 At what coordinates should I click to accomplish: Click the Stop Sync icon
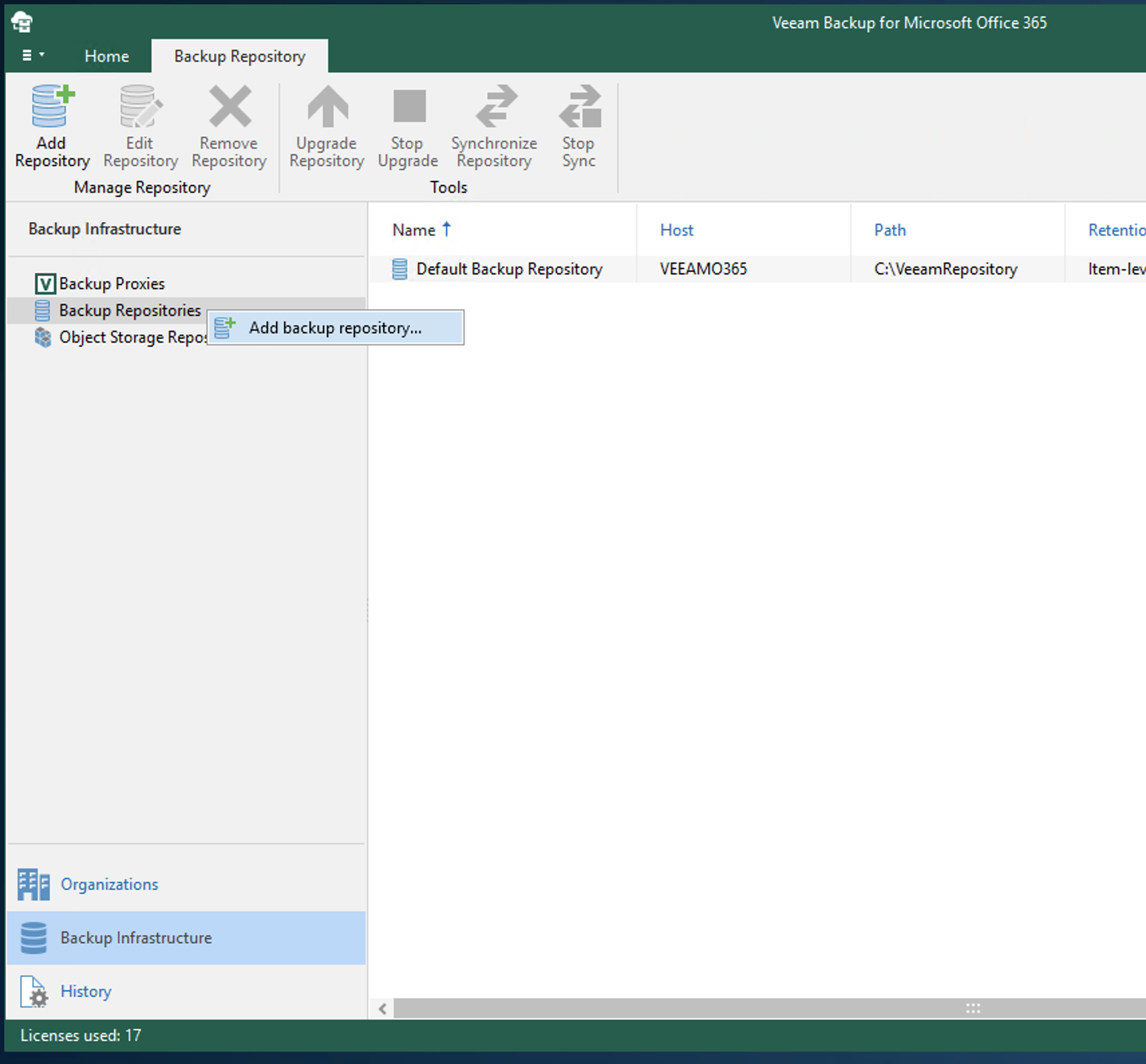pyautogui.click(x=580, y=106)
